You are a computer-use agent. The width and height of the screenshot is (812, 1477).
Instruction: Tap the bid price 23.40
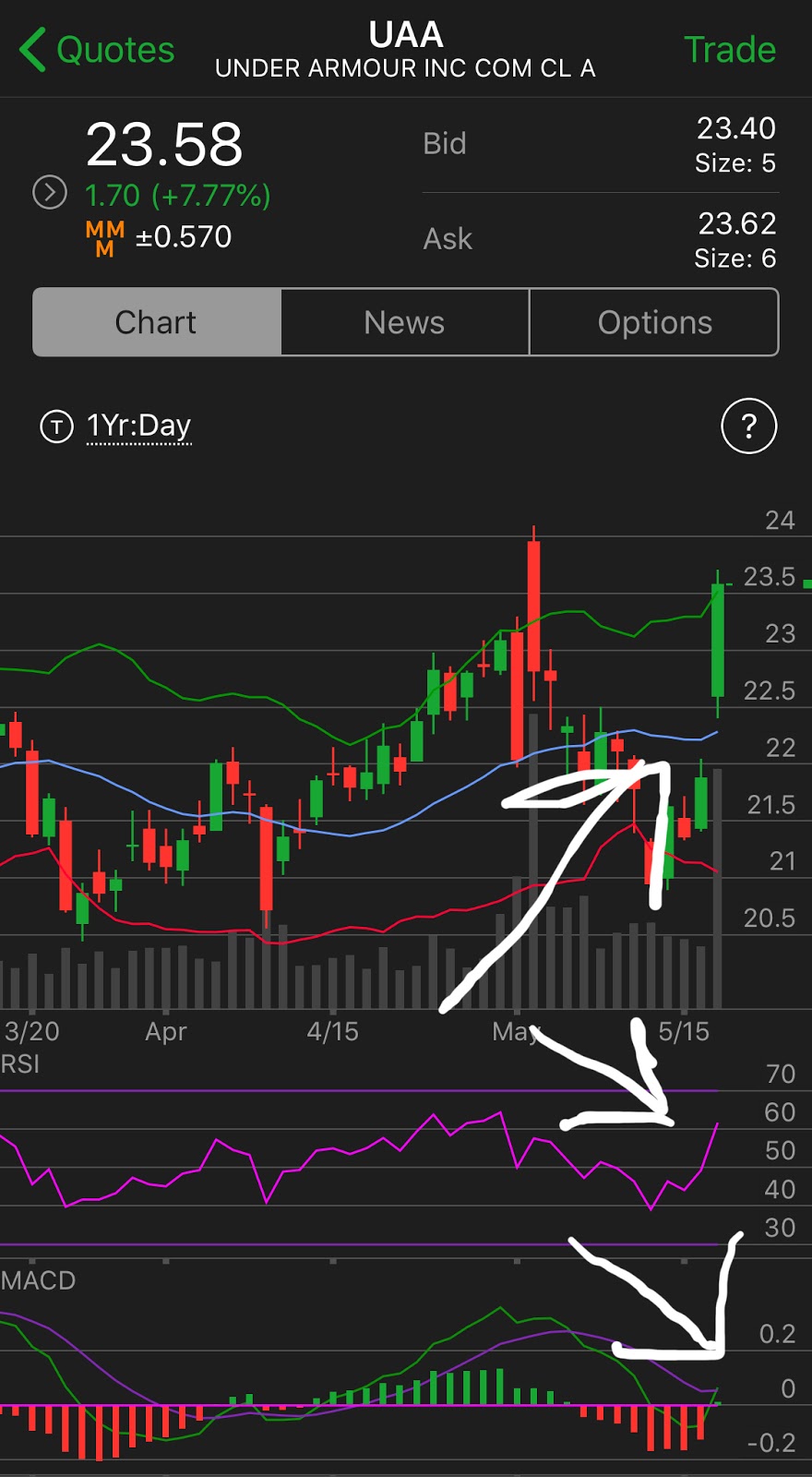[x=736, y=128]
